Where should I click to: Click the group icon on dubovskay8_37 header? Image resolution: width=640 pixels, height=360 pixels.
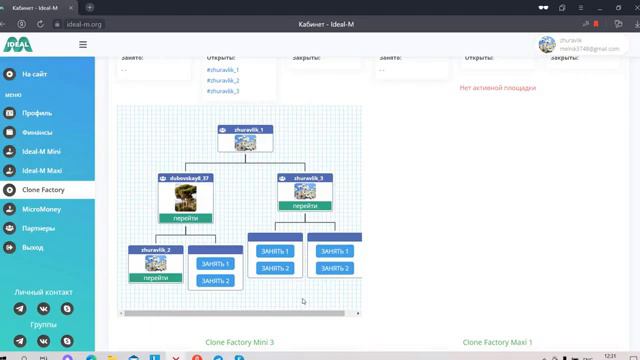(163, 178)
